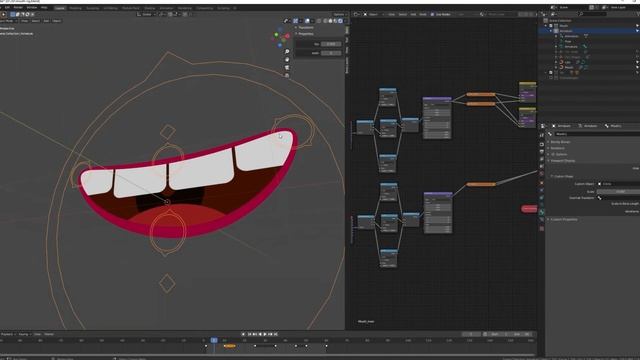
Task: Click the Options button in viewport header
Action: (x=340, y=14)
